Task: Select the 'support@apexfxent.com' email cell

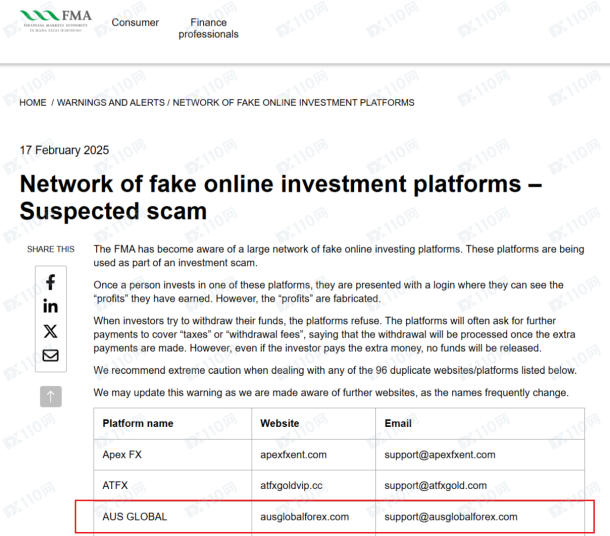Action: pyautogui.click(x=480, y=455)
